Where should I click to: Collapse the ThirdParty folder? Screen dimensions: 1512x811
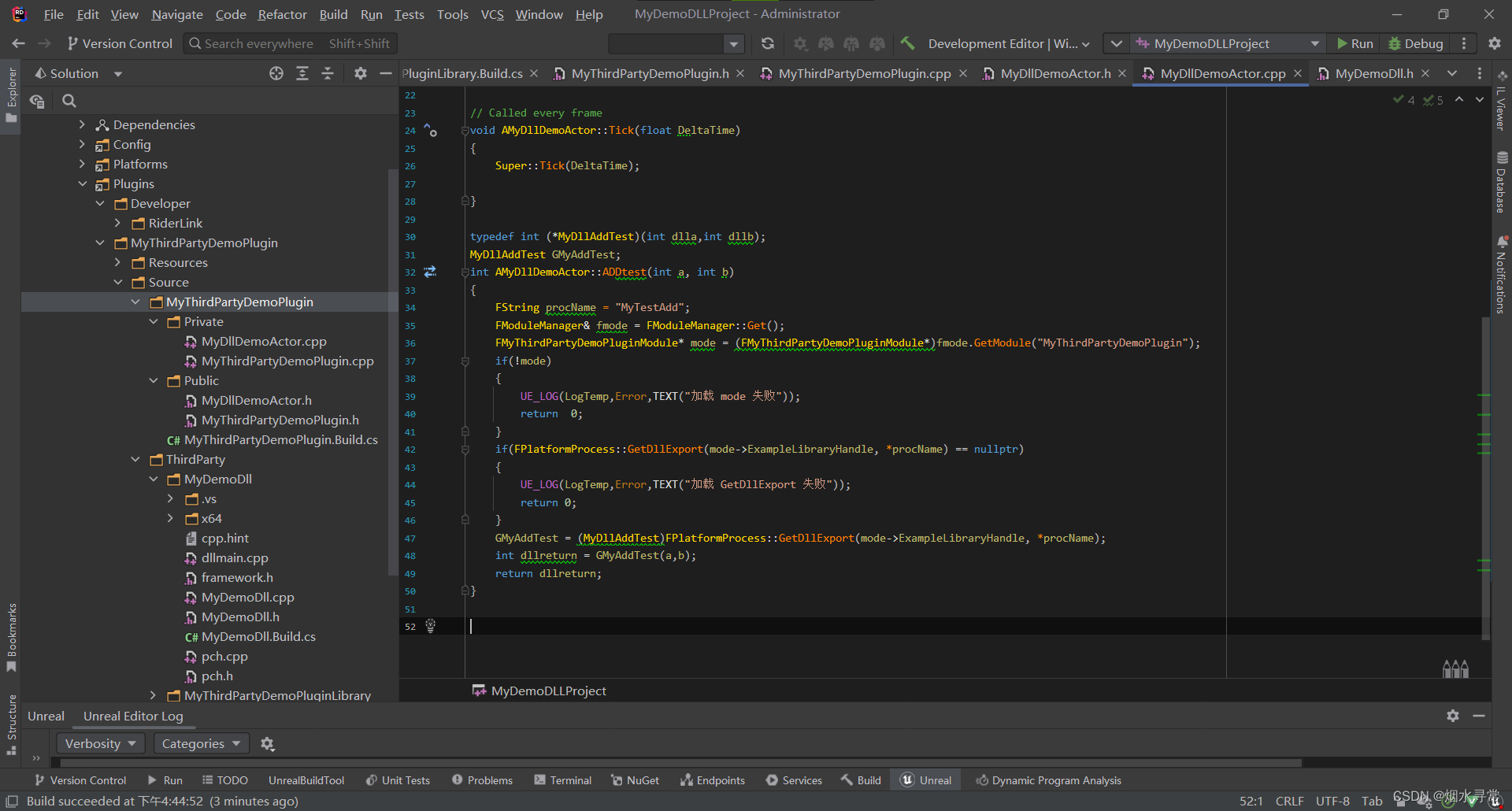click(135, 459)
